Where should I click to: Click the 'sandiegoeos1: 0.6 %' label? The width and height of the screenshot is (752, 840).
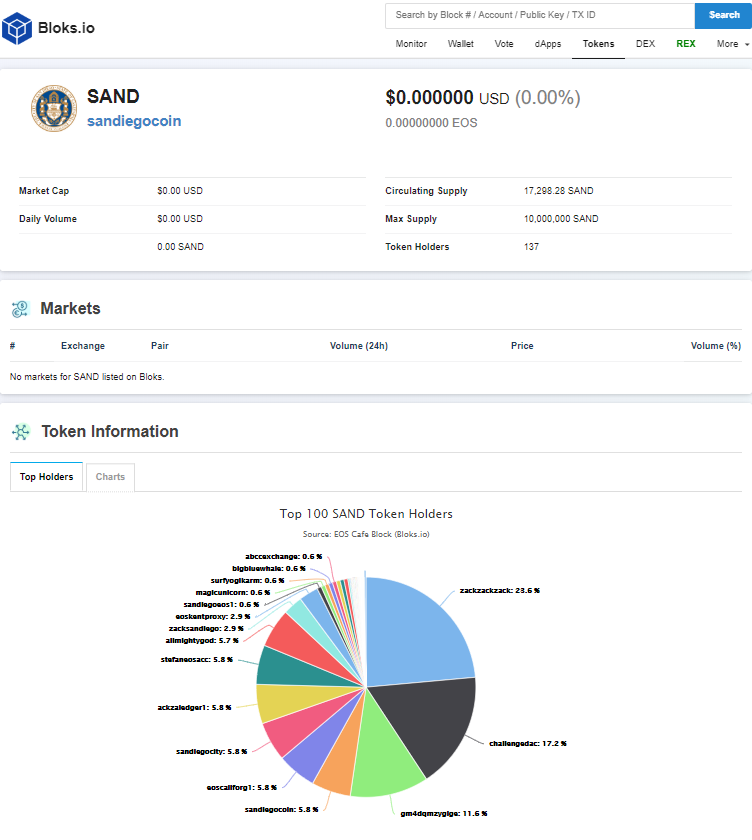(221, 604)
